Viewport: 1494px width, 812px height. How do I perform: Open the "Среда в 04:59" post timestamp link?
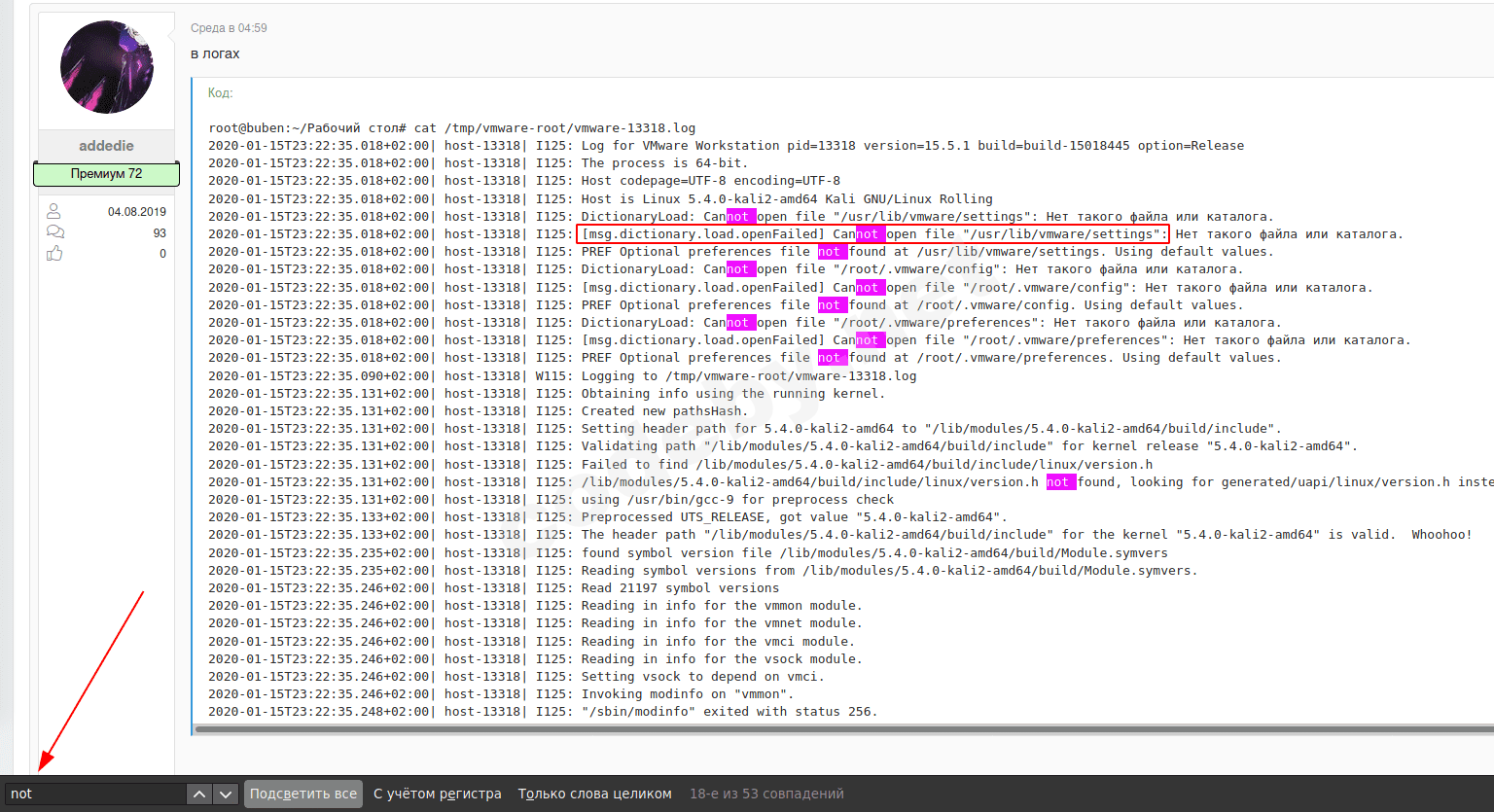[x=229, y=28]
